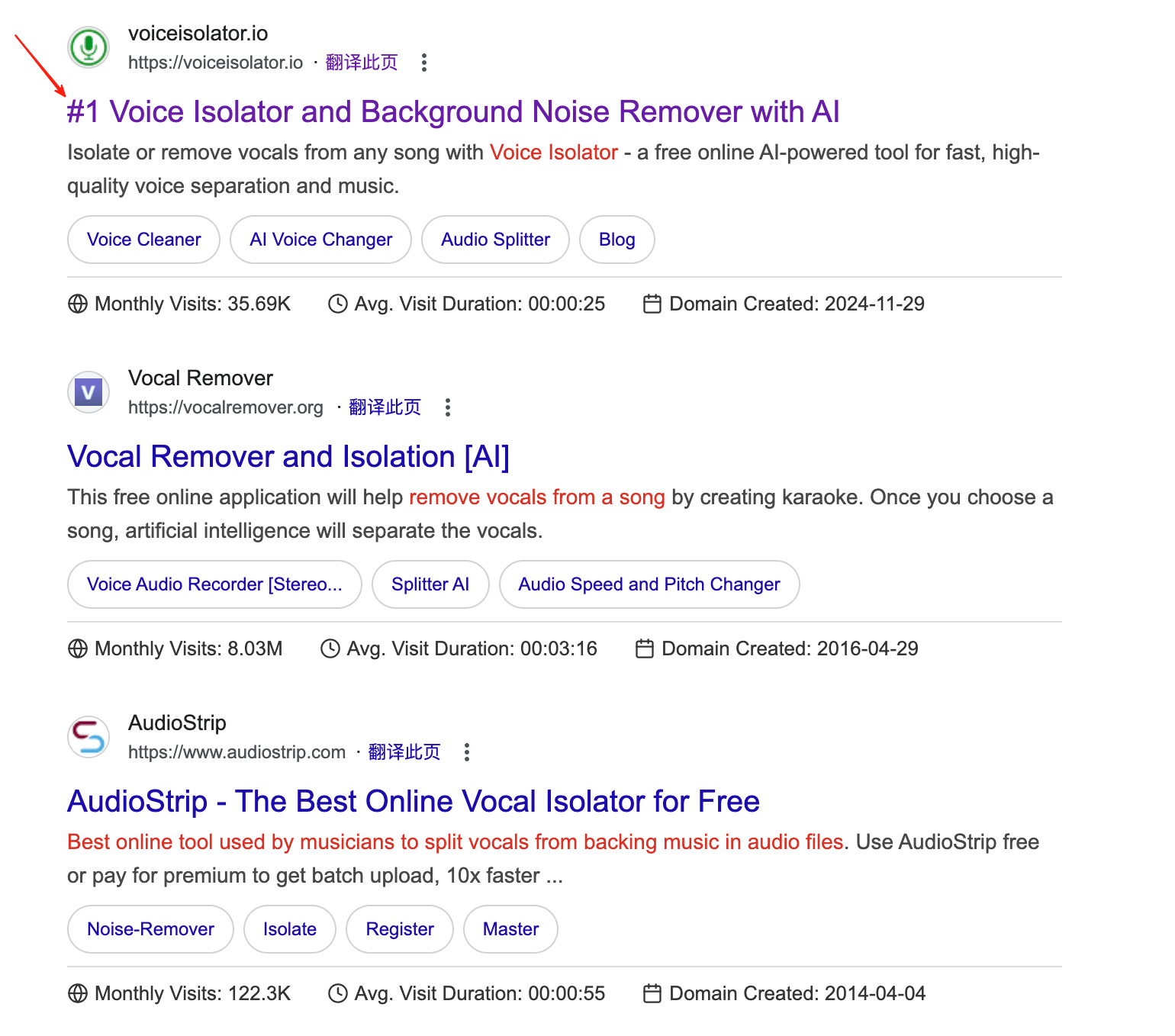The image size is (1175, 1036).
Task: Click clock icon beside Avg. Visit Duration 00:03:16
Action: (x=330, y=648)
